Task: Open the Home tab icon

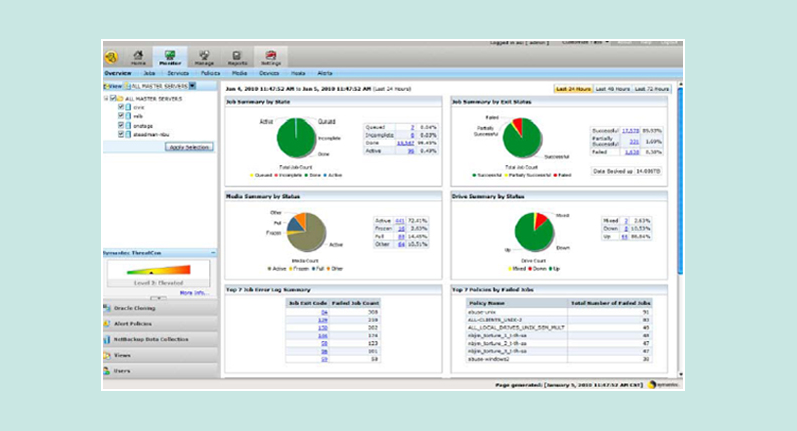Action: 138,57
